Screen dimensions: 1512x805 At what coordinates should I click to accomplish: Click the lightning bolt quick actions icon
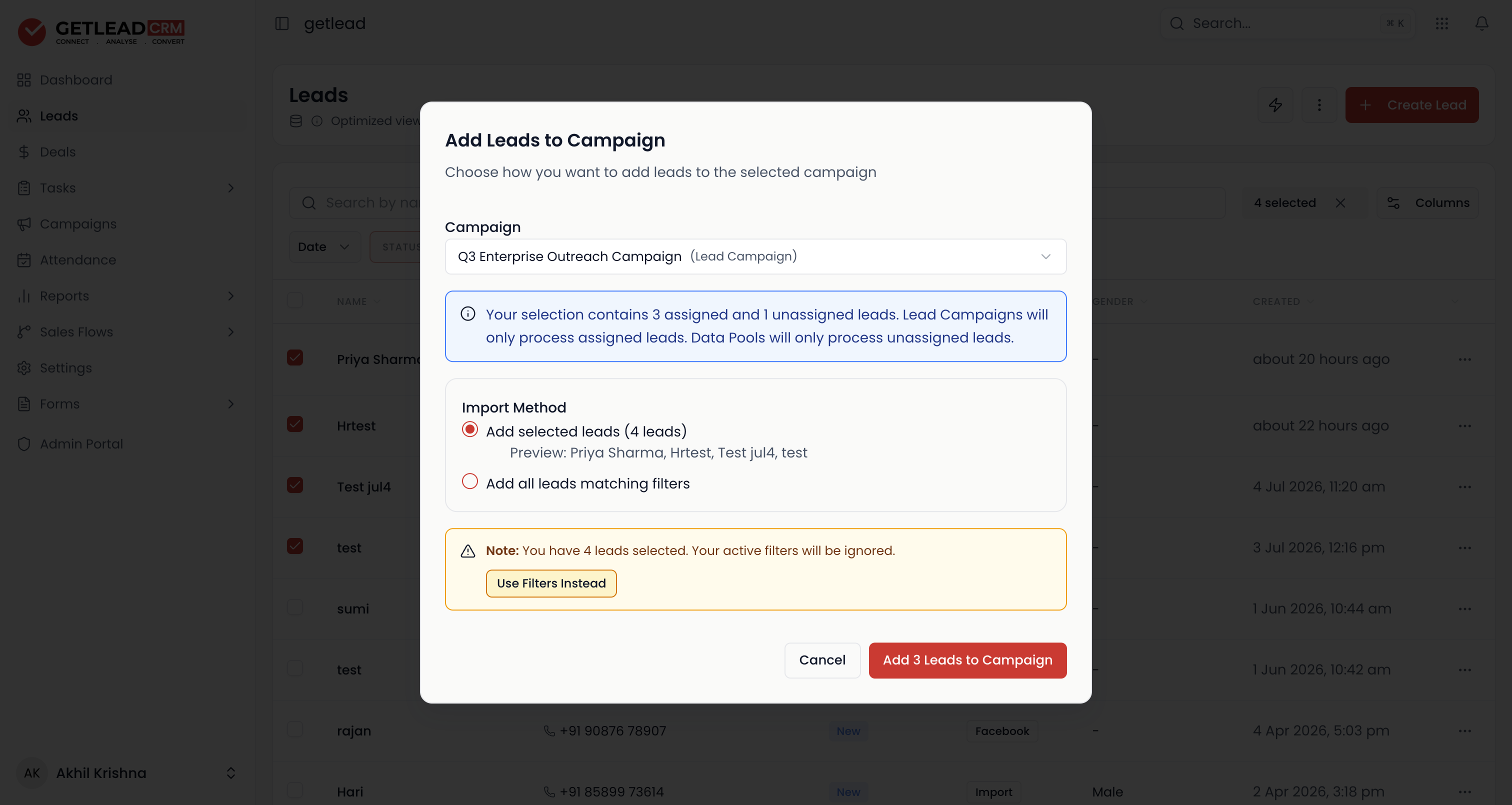1275,105
